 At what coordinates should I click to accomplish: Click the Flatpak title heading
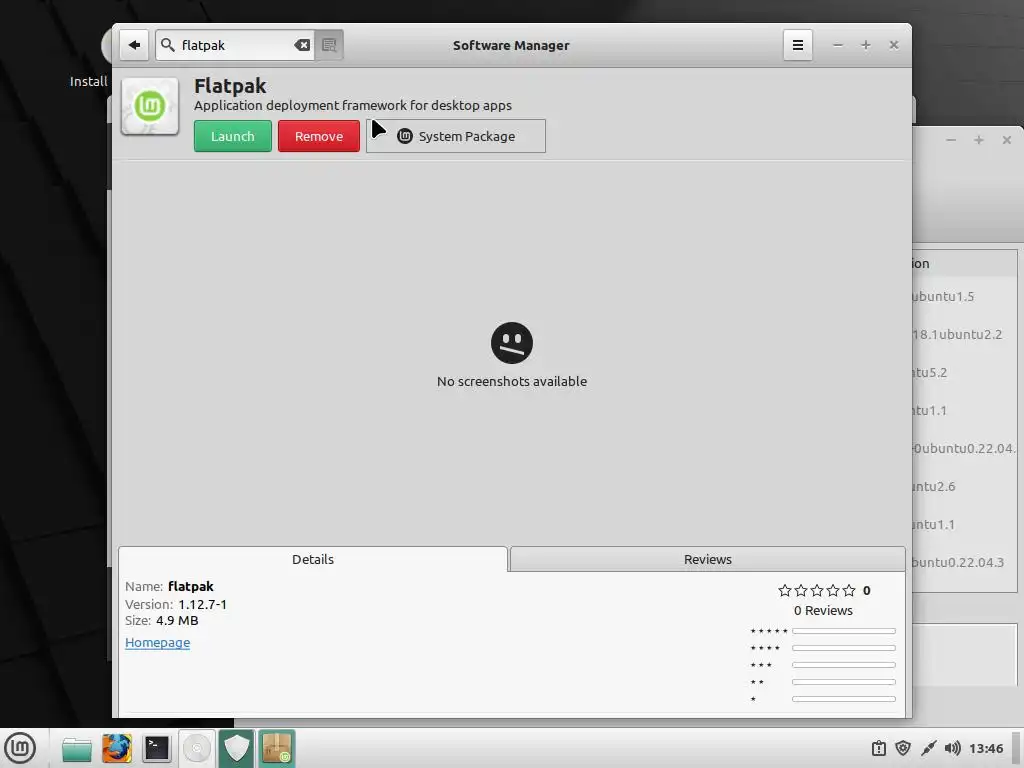230,86
